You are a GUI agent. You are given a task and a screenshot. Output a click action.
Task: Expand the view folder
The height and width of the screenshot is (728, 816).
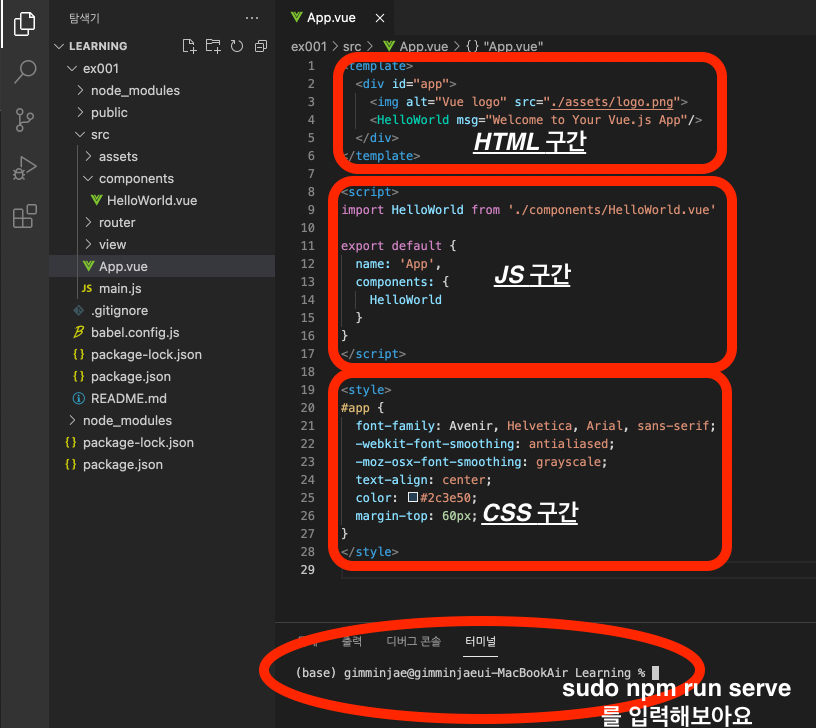(112, 245)
